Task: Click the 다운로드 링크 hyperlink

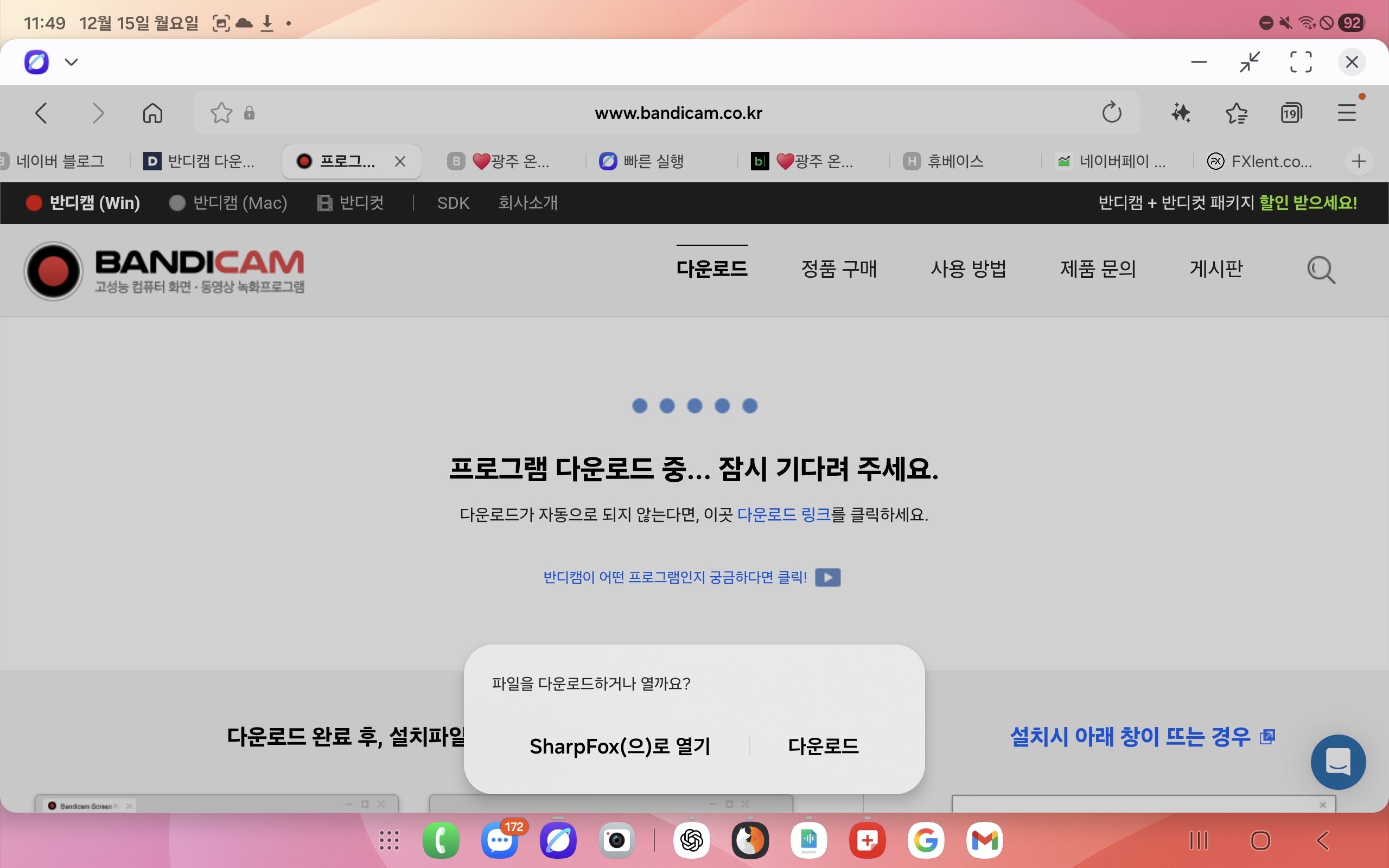Action: click(783, 514)
